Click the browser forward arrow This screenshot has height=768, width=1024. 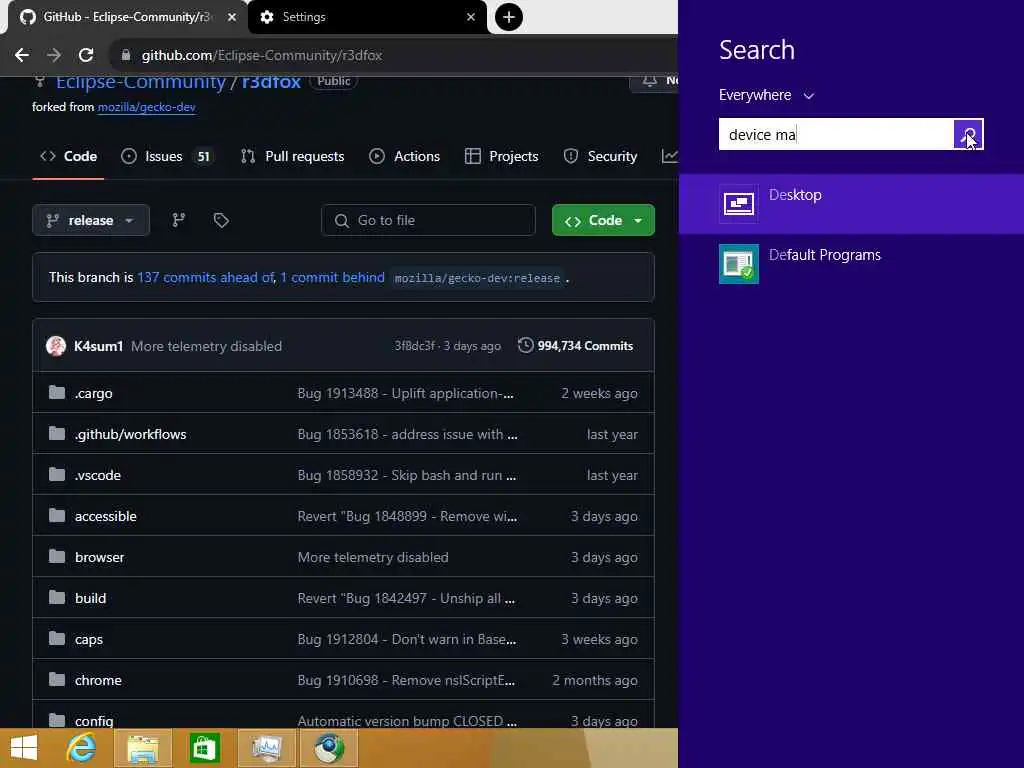pyautogui.click(x=54, y=55)
